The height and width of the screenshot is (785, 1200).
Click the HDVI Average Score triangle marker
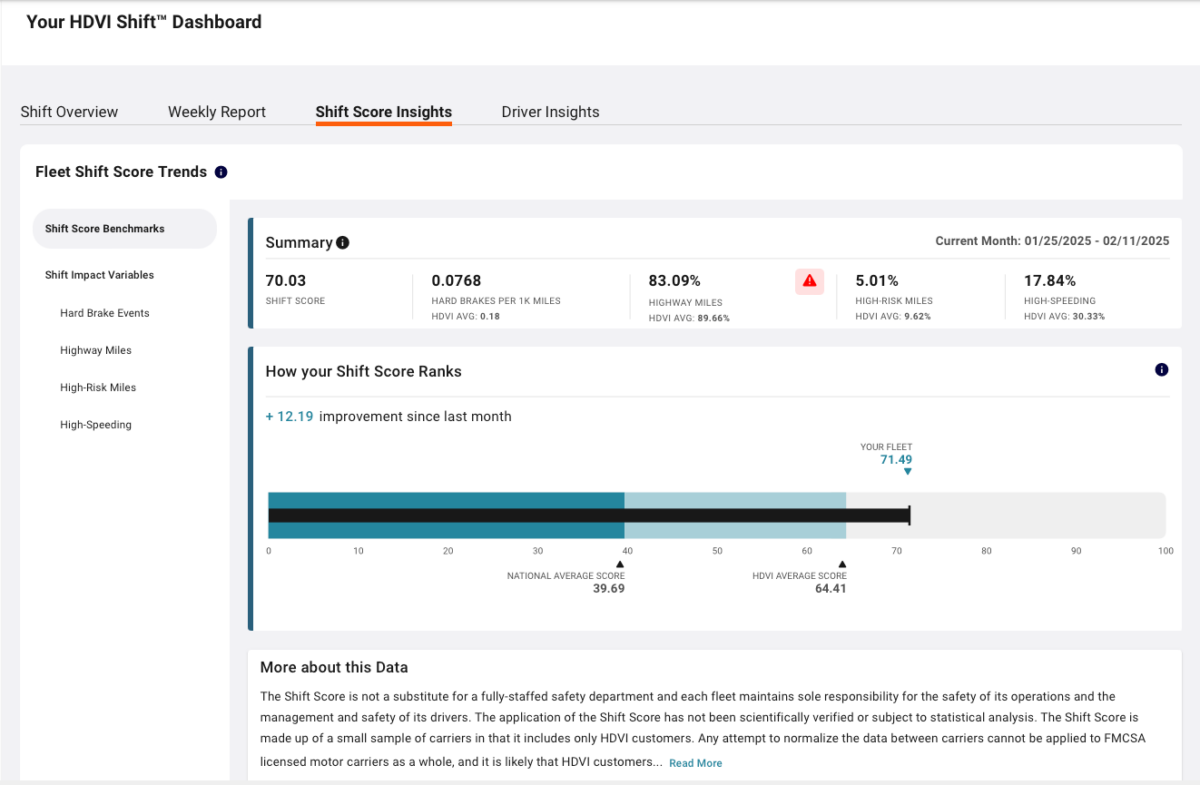coord(842,564)
